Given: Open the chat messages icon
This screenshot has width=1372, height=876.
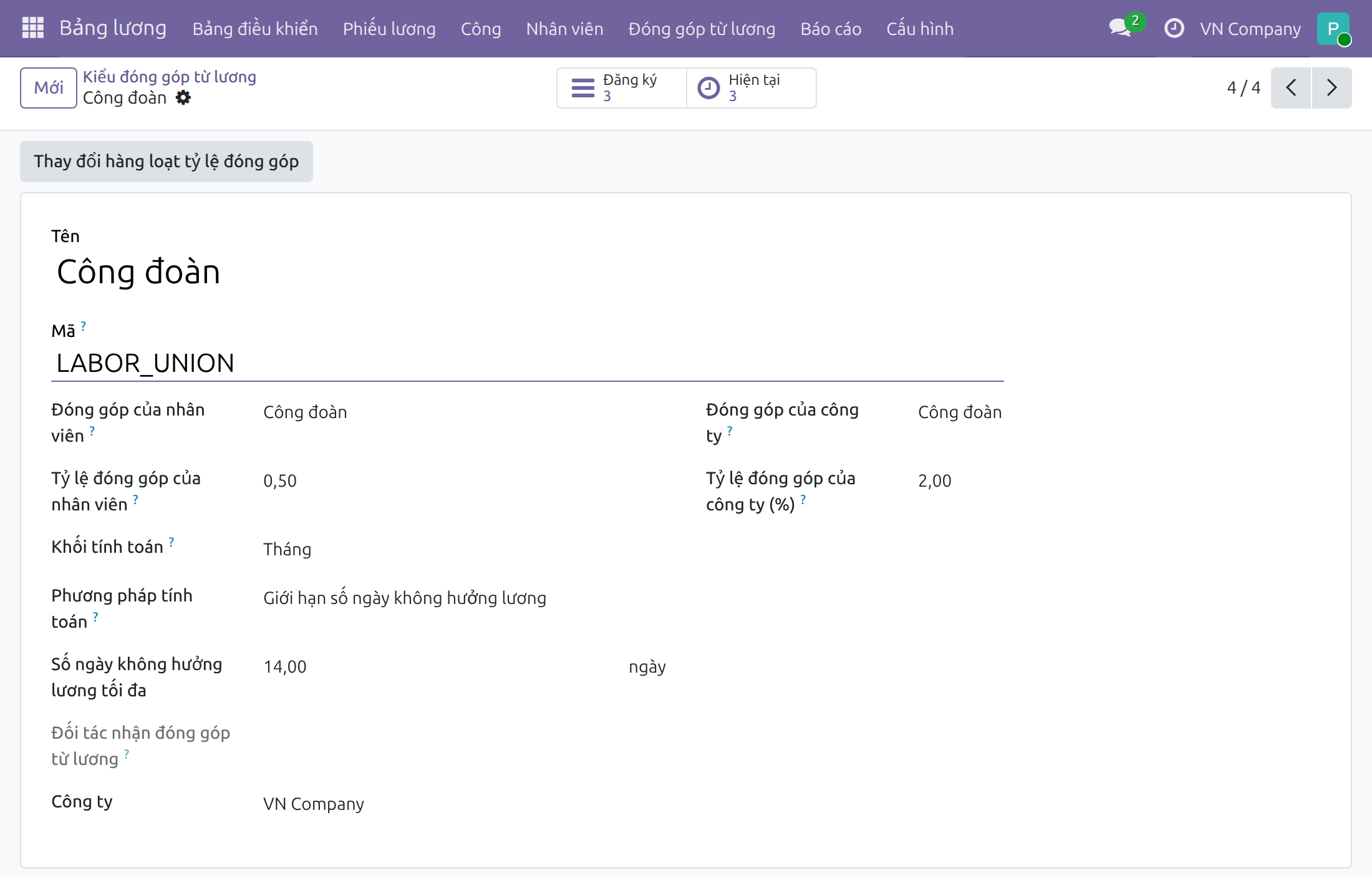Looking at the screenshot, I should (1121, 27).
